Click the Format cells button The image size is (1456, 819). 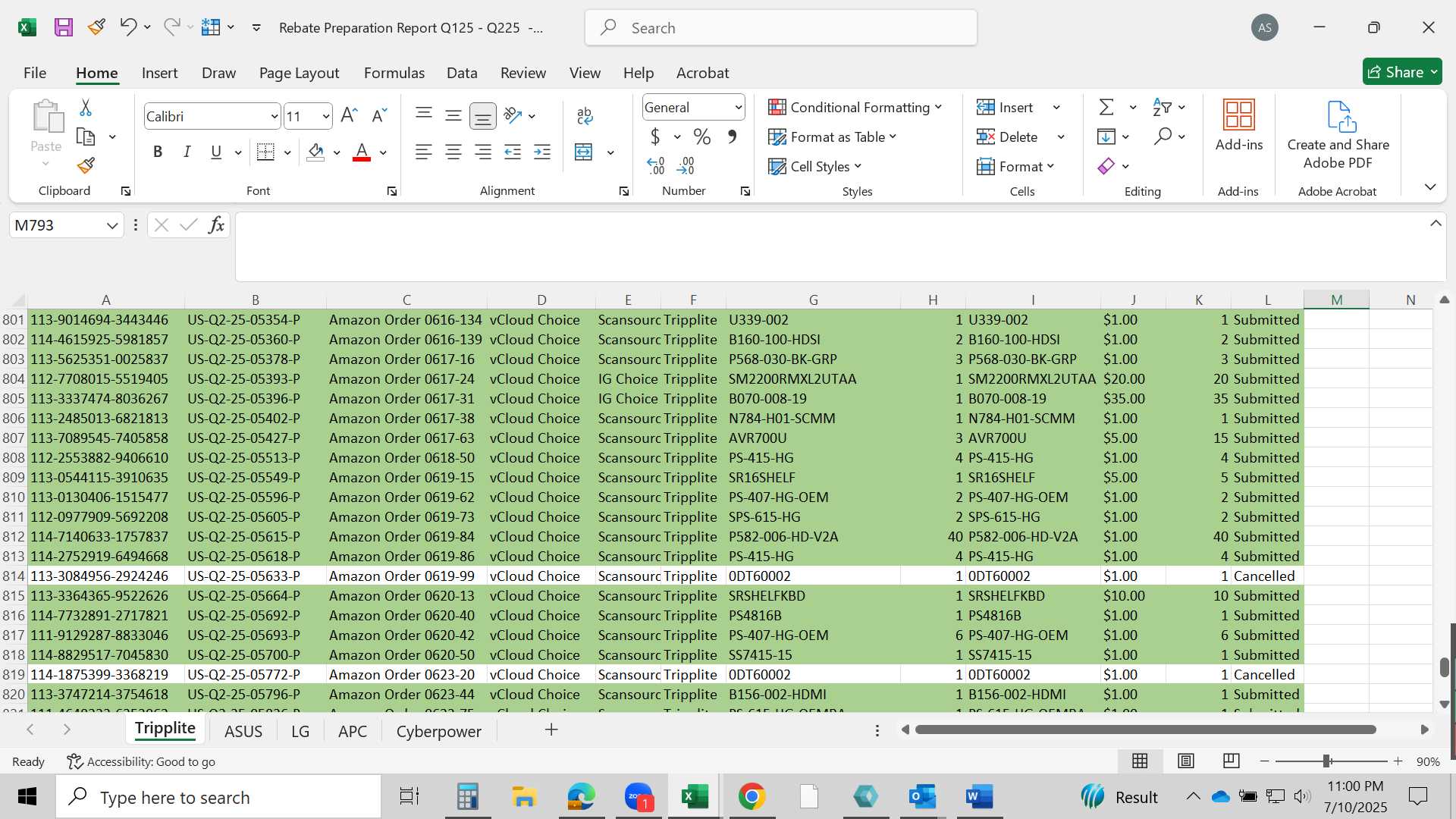pyautogui.click(x=1015, y=166)
